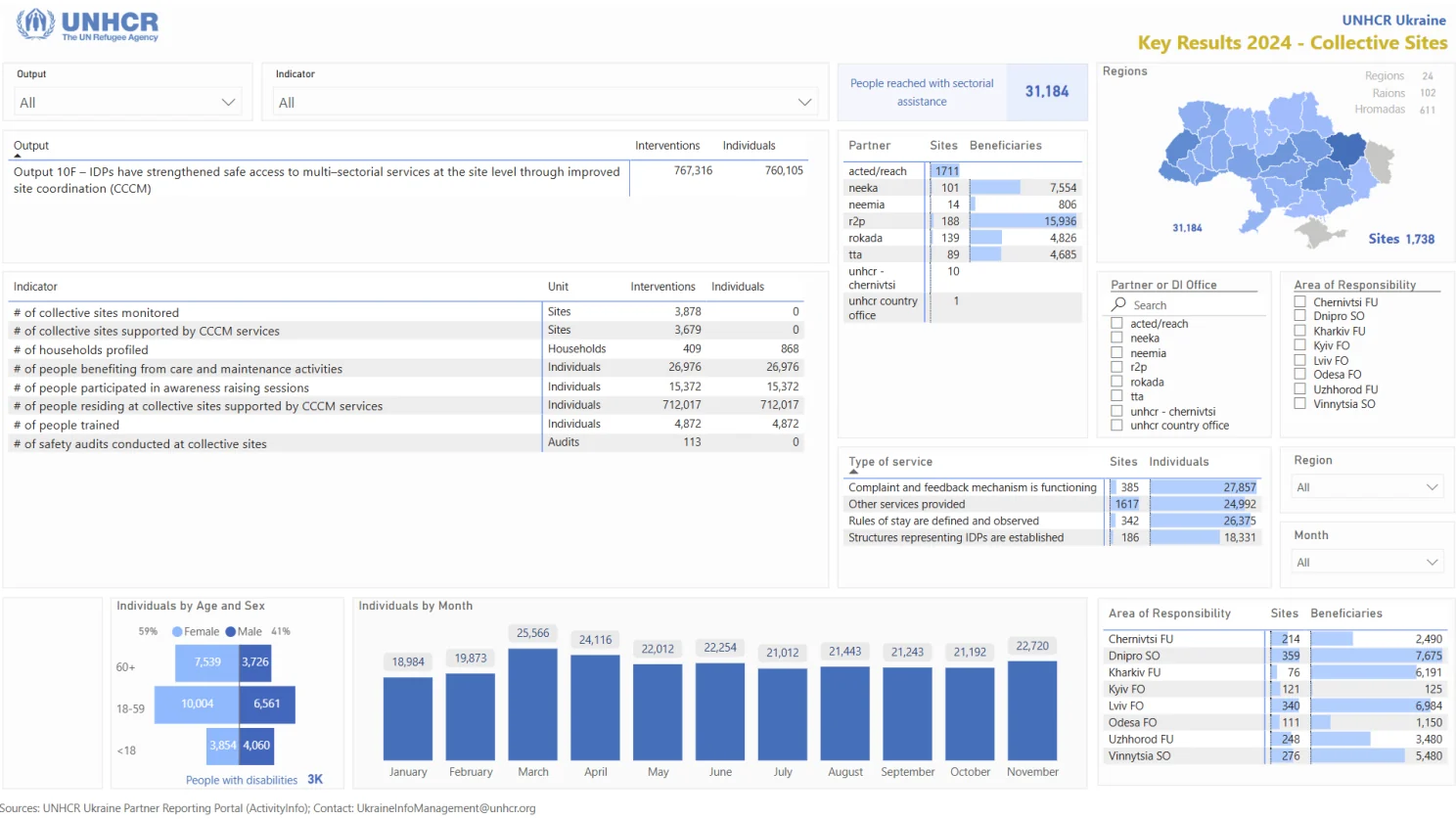Select the Output 10F row text
1456x819 pixels.
[x=317, y=180]
